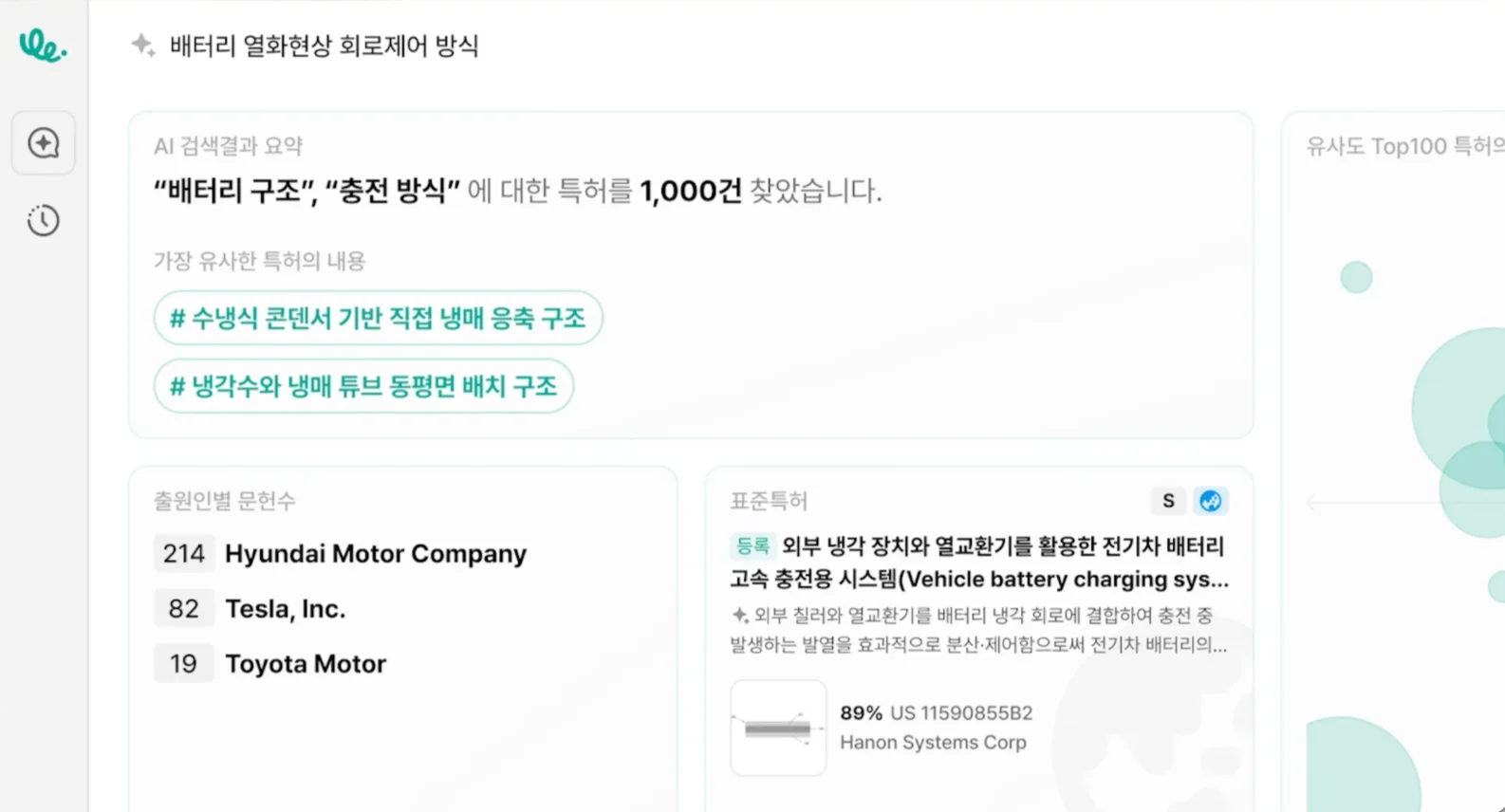
Task: Open search history clock icon
Action: click(44, 221)
